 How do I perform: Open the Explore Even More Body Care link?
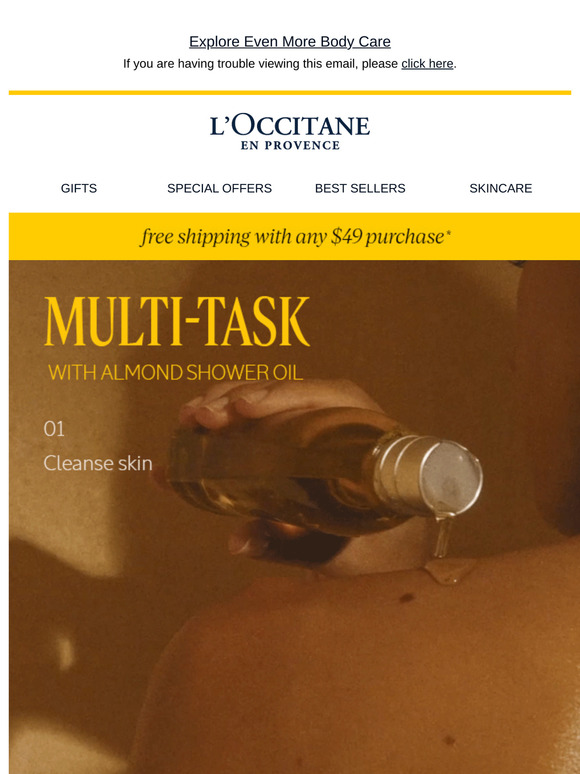coord(290,42)
